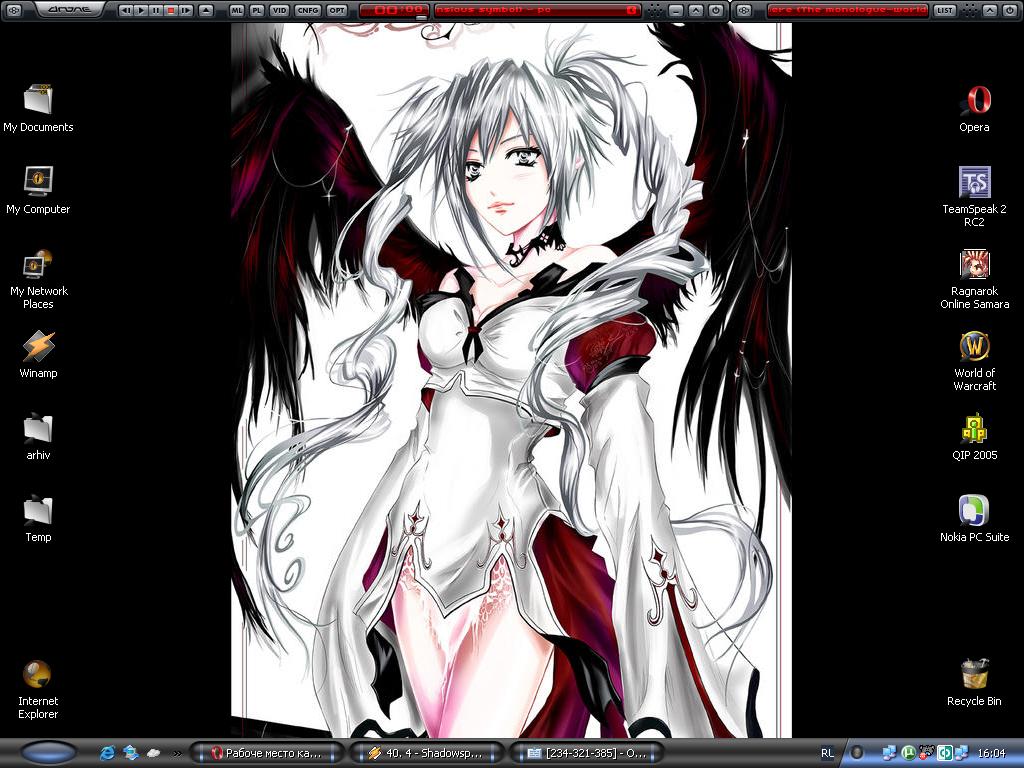The height and width of the screenshot is (768, 1024).
Task: Select the TeamSpeak 2 RC2 icon
Action: (974, 197)
